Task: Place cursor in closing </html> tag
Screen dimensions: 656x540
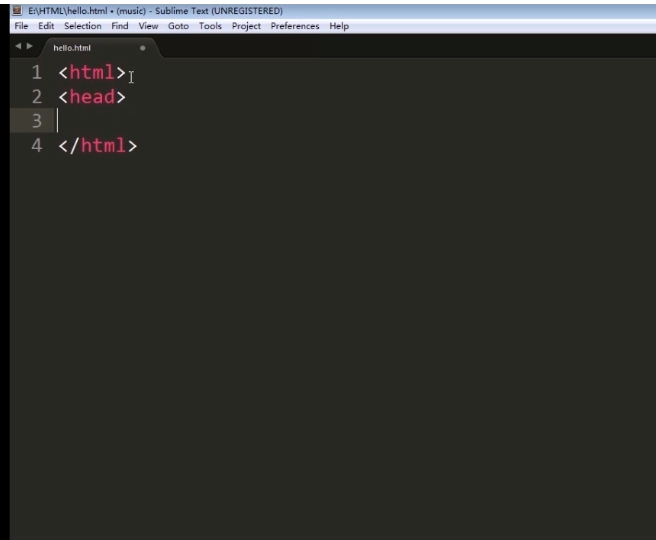Action: 98,146
